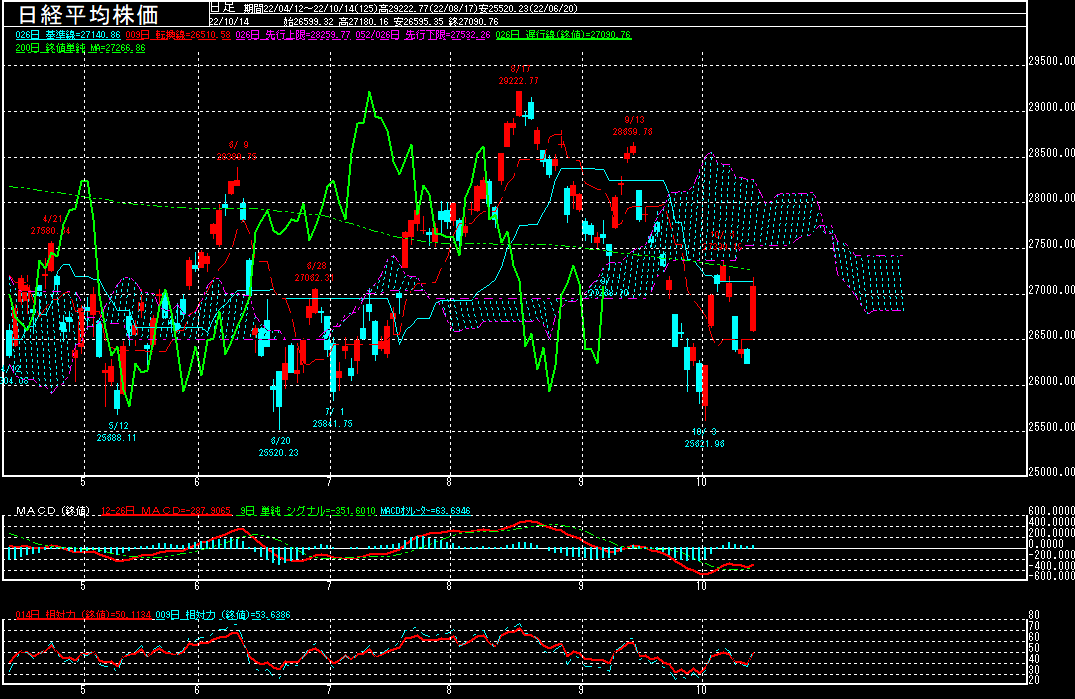Click the 29500.00 price axis label

coord(1051,61)
